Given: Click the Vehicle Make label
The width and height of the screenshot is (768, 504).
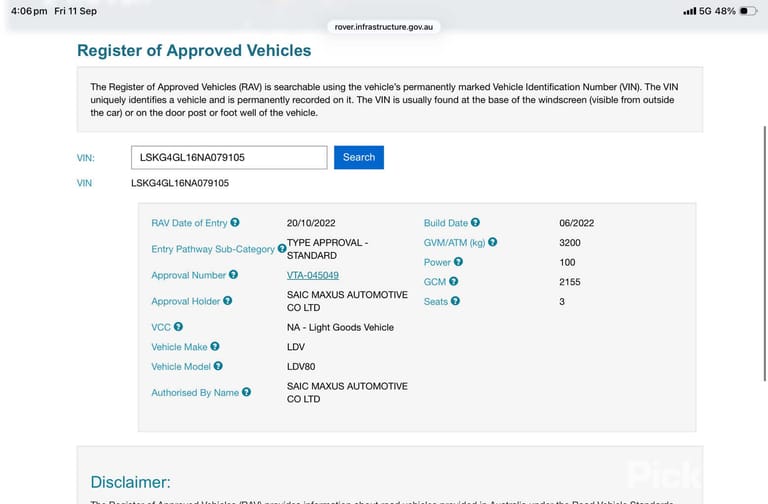Looking at the screenshot, I should coord(179,347).
